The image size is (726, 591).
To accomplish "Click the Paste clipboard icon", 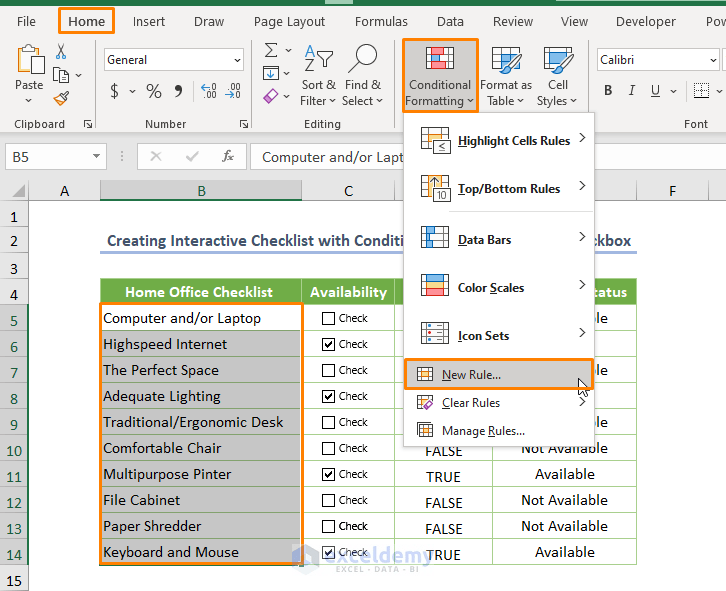I will click(31, 59).
